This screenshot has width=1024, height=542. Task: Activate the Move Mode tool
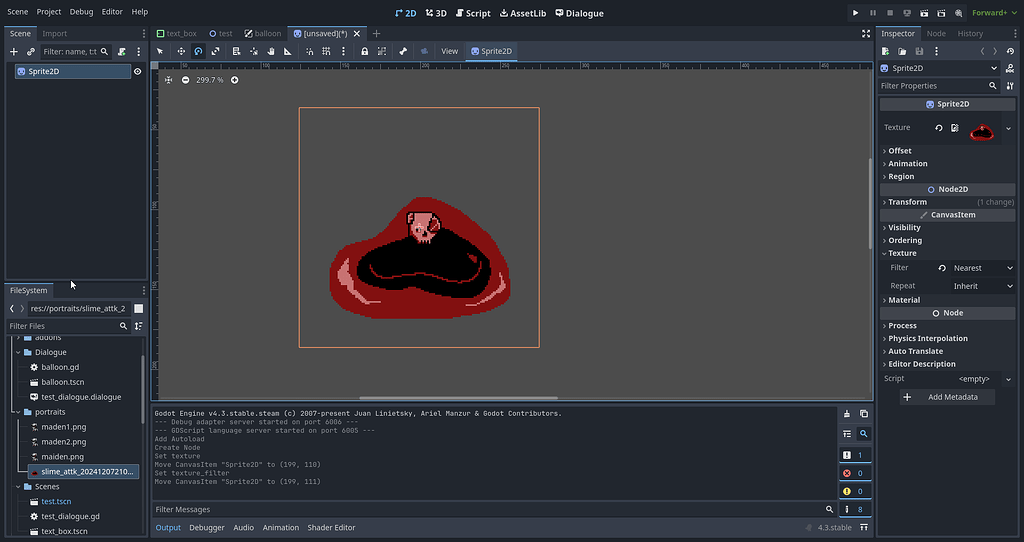coord(181,51)
